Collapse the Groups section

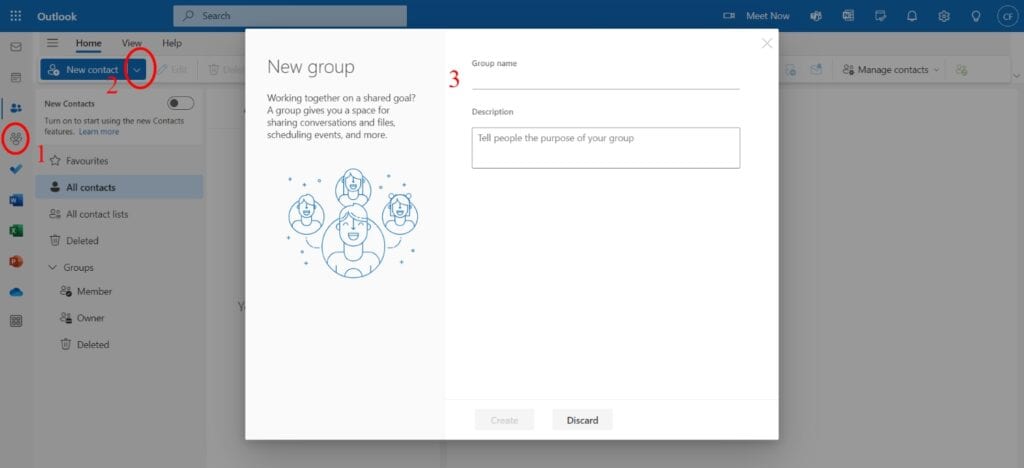(x=53, y=268)
